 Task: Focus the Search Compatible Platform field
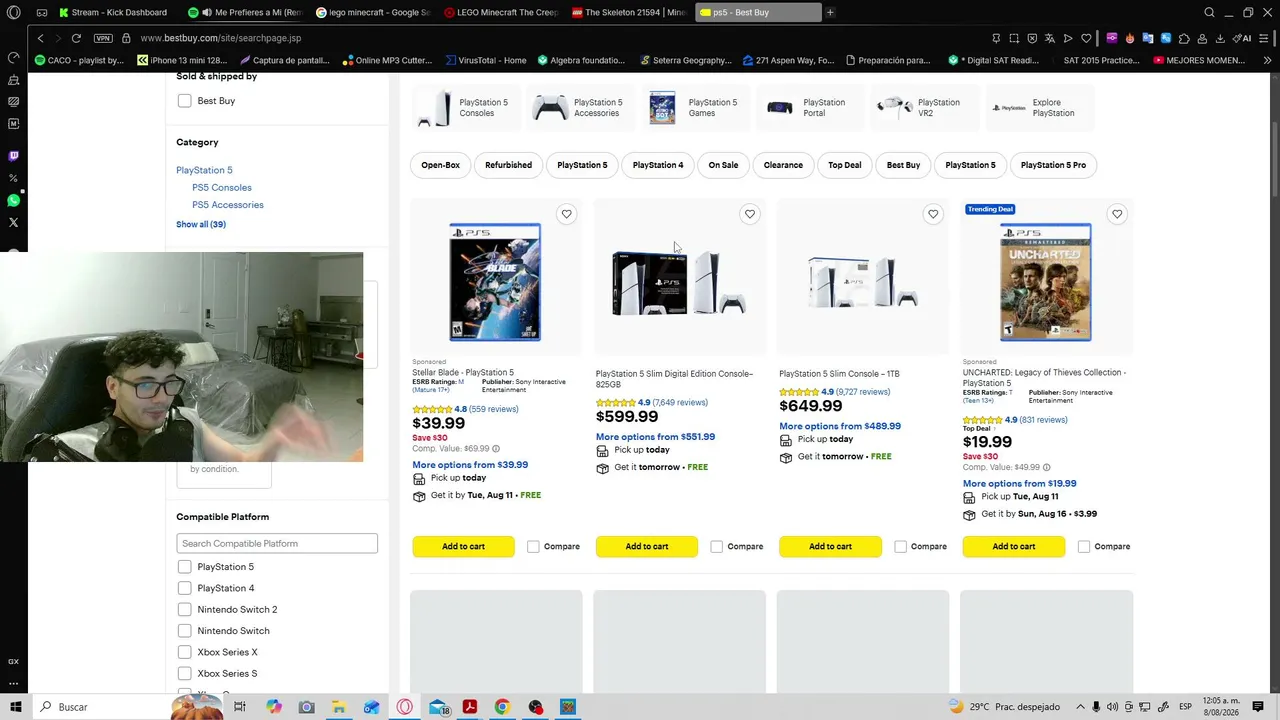[x=277, y=543]
